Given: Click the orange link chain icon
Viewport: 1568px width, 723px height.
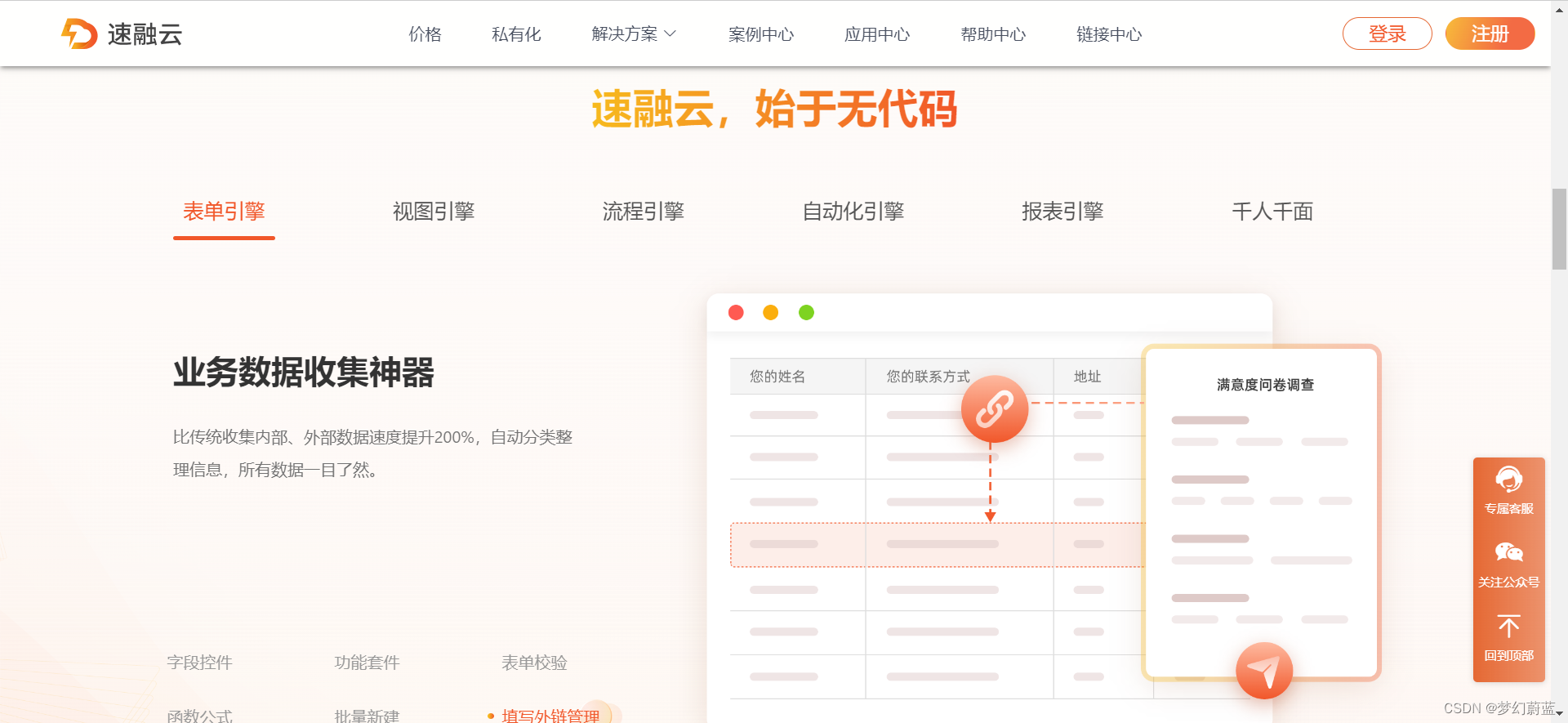Looking at the screenshot, I should (994, 408).
